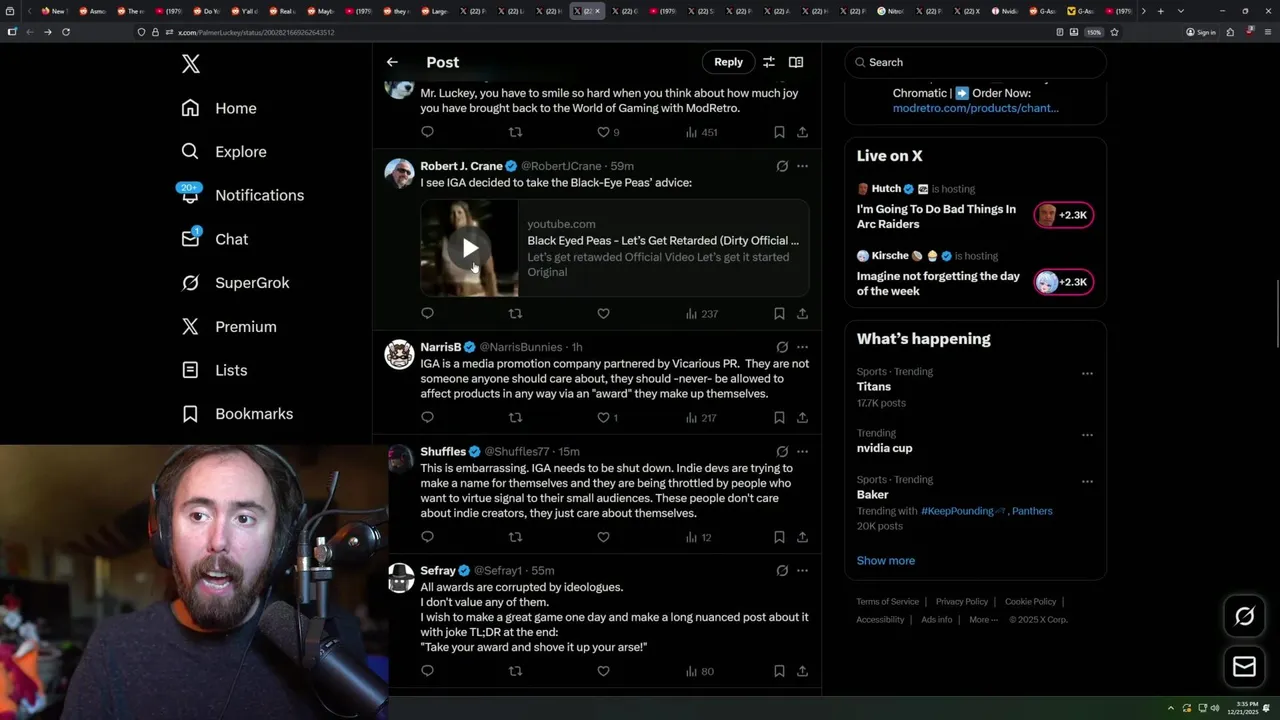Image resolution: width=1280 pixels, height=720 pixels.
Task: View NarrisB post analytics 217
Action: pos(701,418)
